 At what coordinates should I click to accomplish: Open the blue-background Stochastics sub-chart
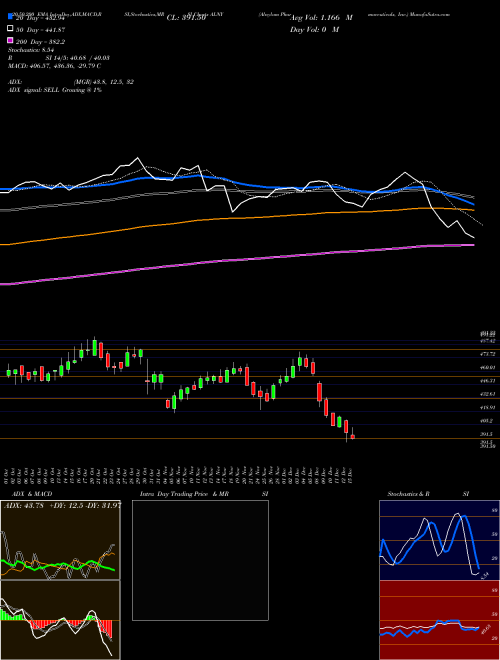click(x=439, y=540)
